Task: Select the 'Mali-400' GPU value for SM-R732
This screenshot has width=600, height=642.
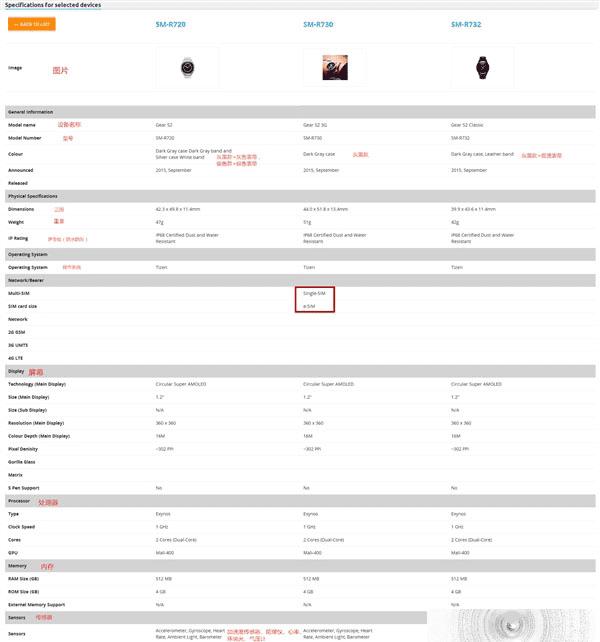Action: [x=460, y=553]
